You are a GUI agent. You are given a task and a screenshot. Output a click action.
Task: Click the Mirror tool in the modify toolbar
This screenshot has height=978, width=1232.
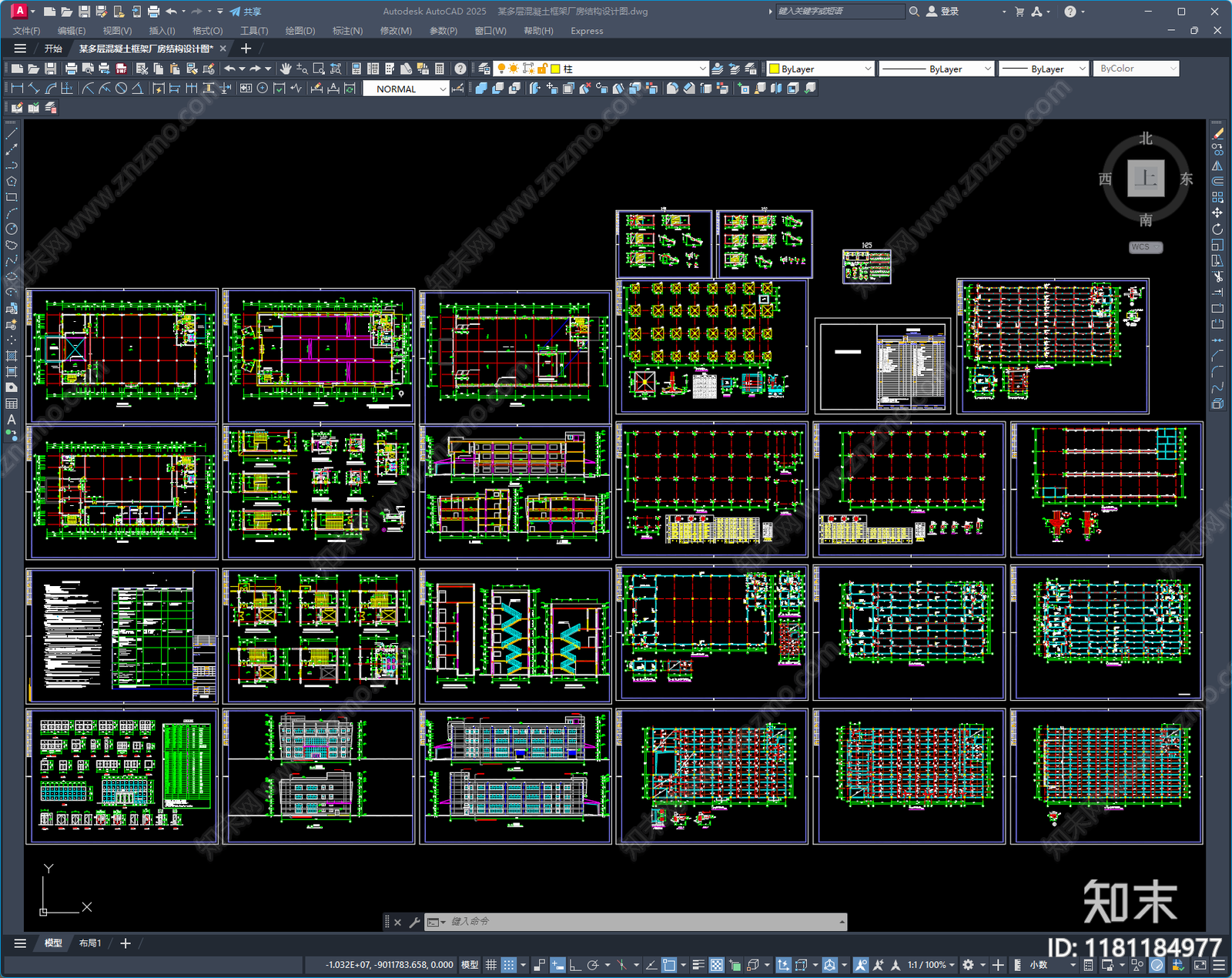click(1217, 166)
